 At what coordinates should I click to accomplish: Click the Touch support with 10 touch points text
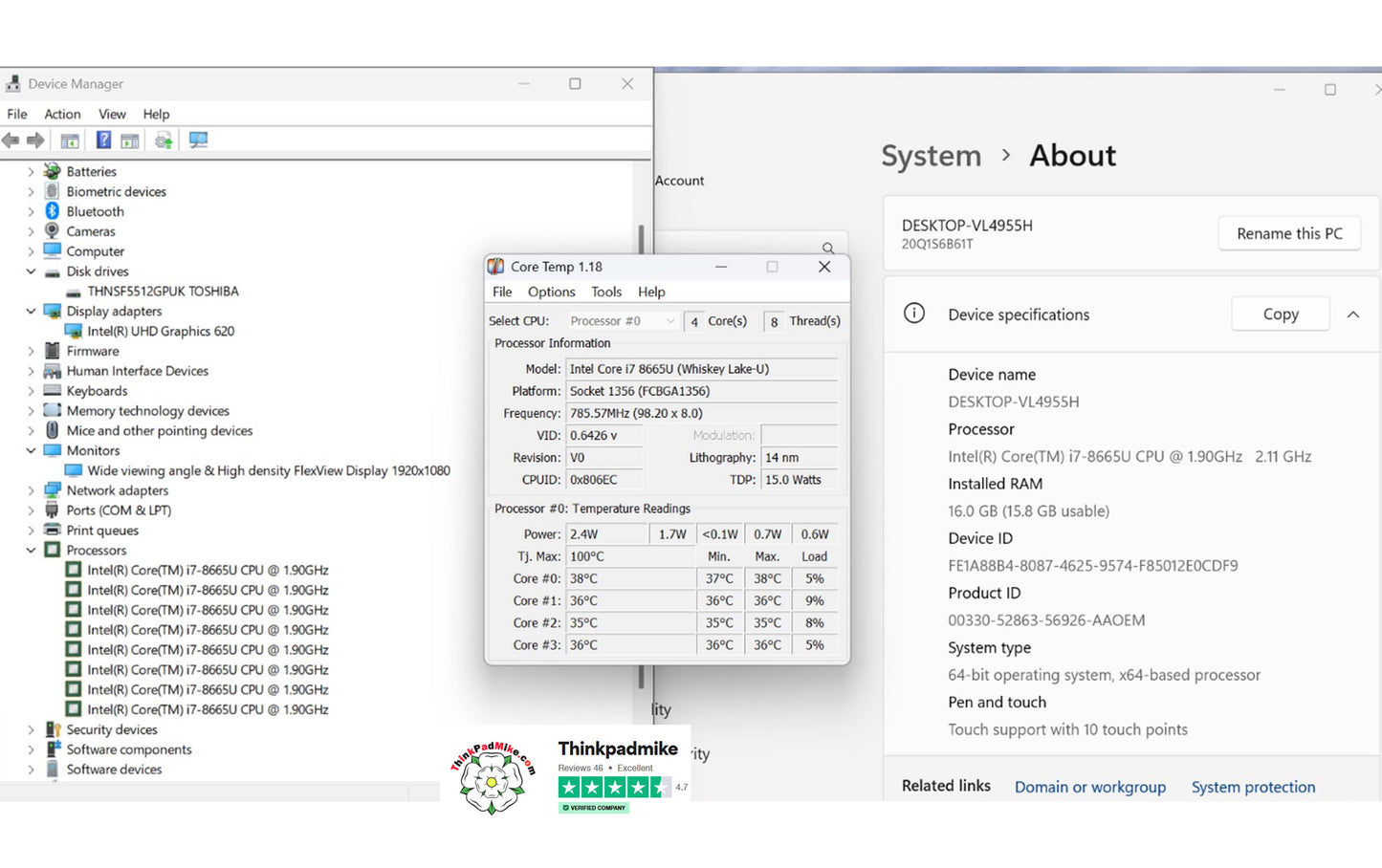[x=1067, y=729]
